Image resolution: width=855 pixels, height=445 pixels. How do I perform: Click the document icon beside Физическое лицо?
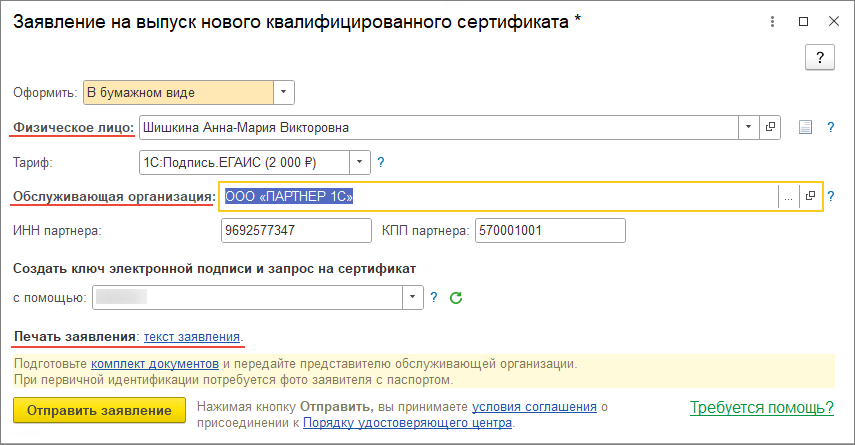click(805, 127)
